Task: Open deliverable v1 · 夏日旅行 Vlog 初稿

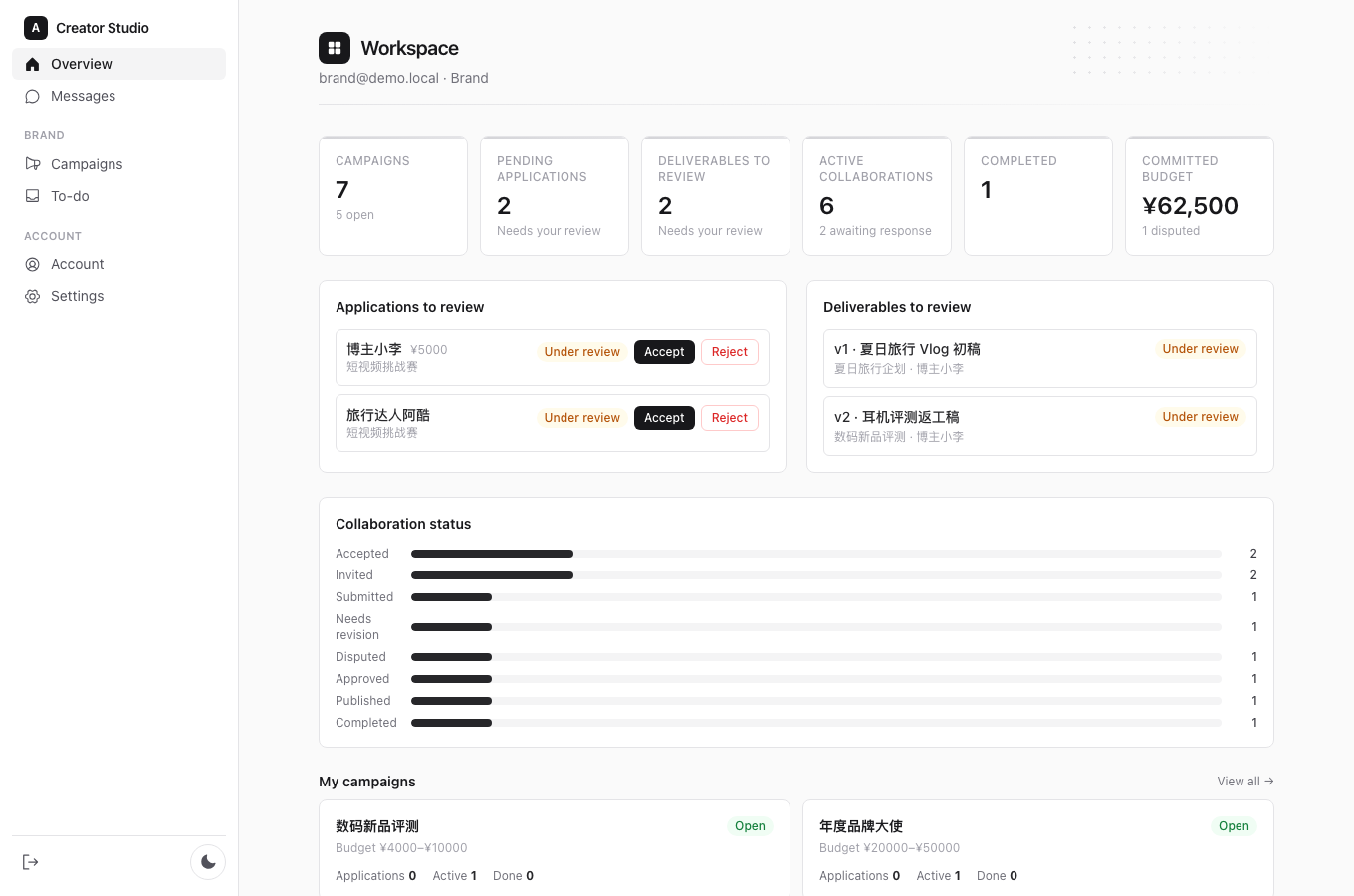Action: pos(1040,358)
